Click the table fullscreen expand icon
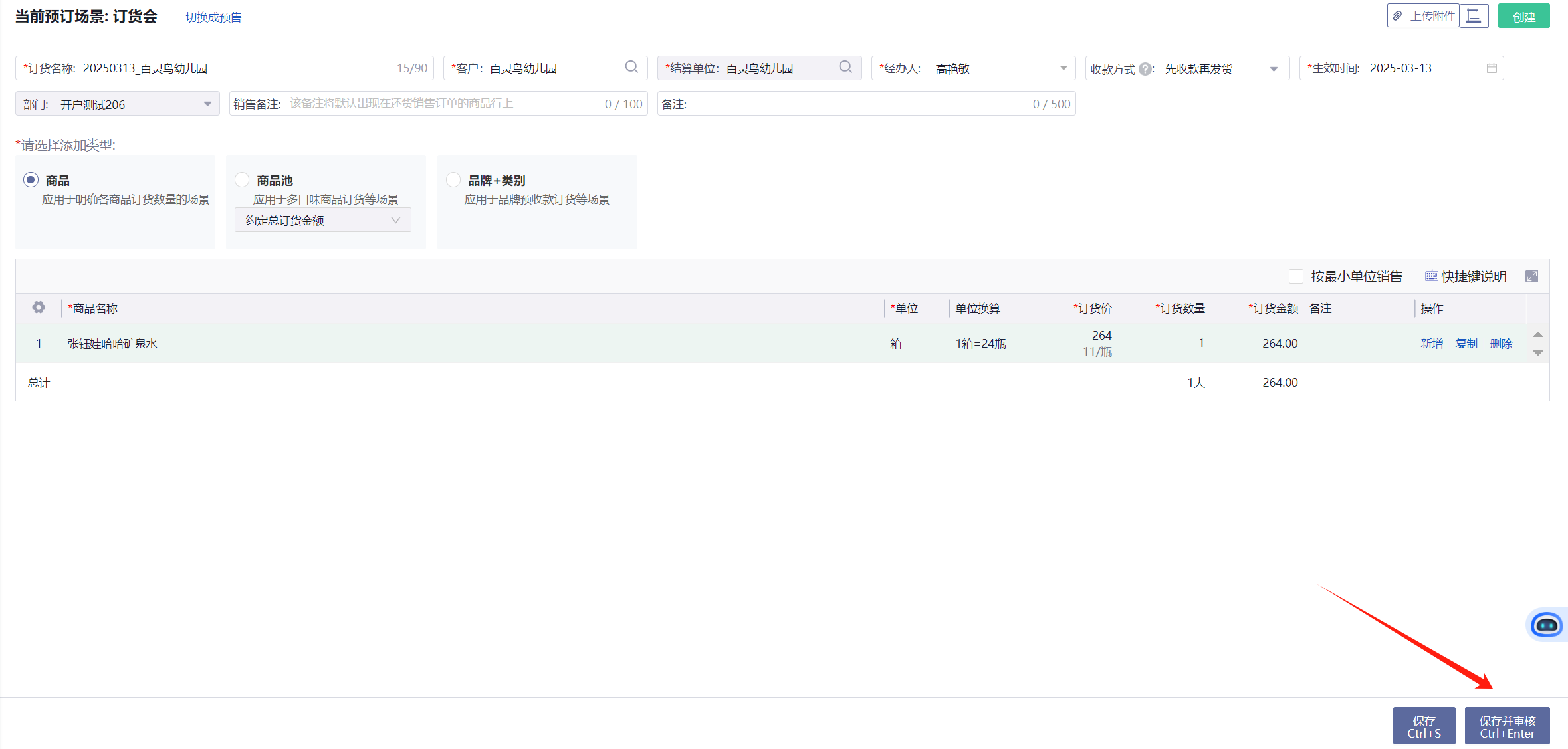This screenshot has width=1568, height=749. 1532,276
